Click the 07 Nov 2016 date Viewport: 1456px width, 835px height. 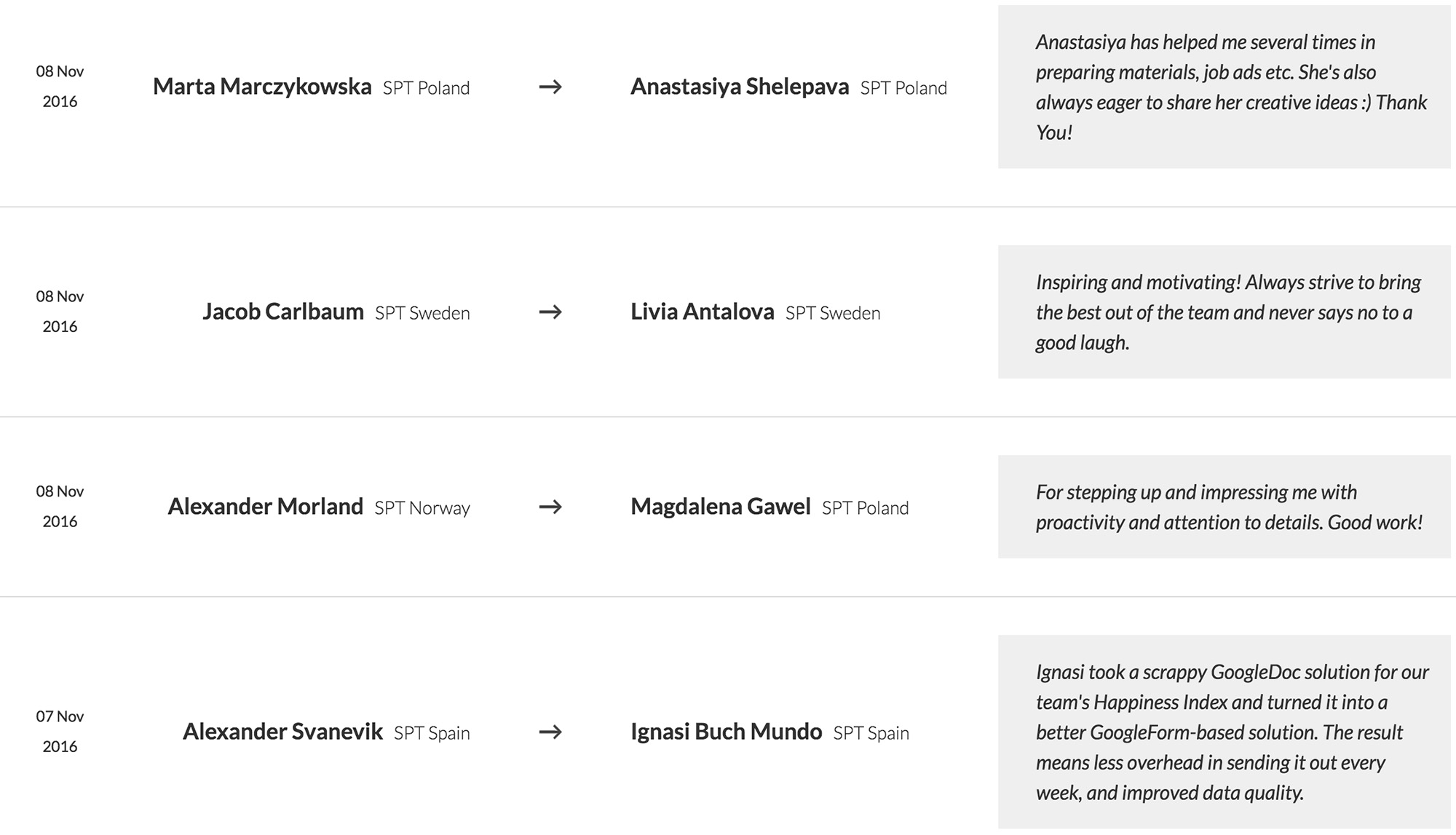click(x=60, y=731)
